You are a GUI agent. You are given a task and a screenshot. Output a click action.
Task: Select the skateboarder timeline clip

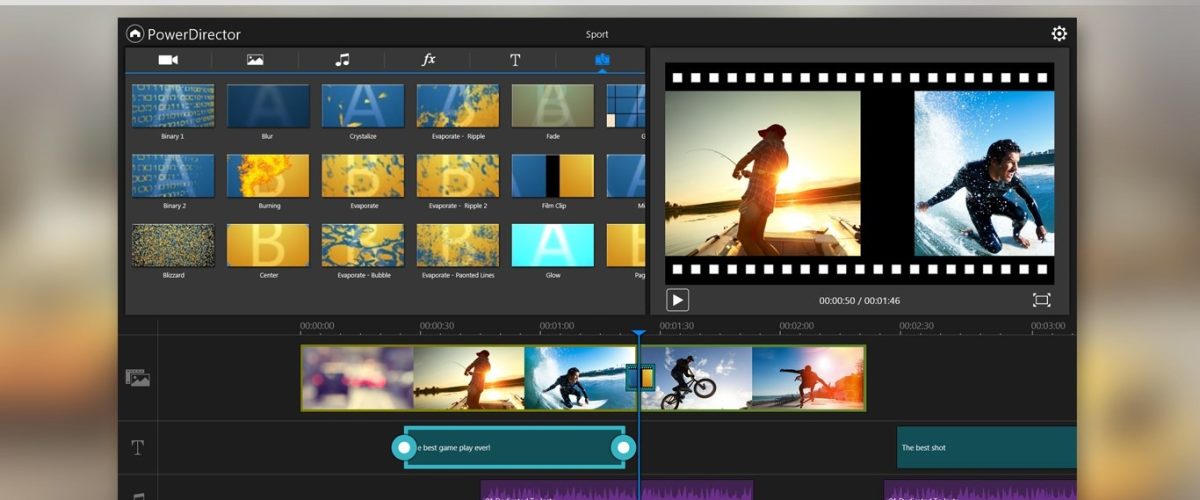click(x=808, y=378)
